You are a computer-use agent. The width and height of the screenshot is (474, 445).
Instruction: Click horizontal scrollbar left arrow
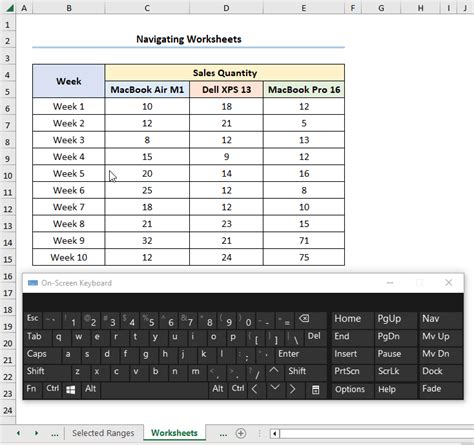[274, 434]
